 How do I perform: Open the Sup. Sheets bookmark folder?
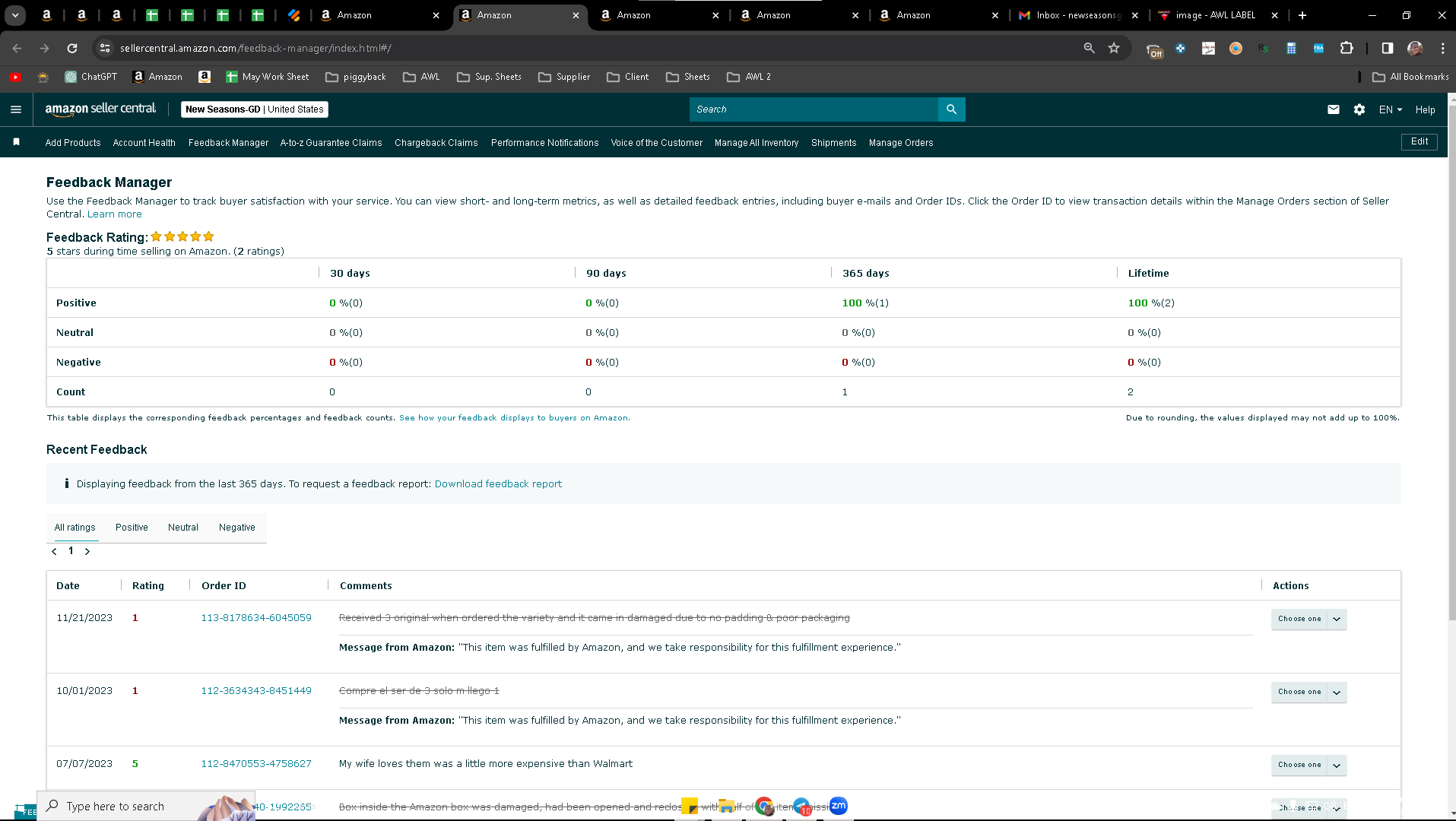(490, 77)
